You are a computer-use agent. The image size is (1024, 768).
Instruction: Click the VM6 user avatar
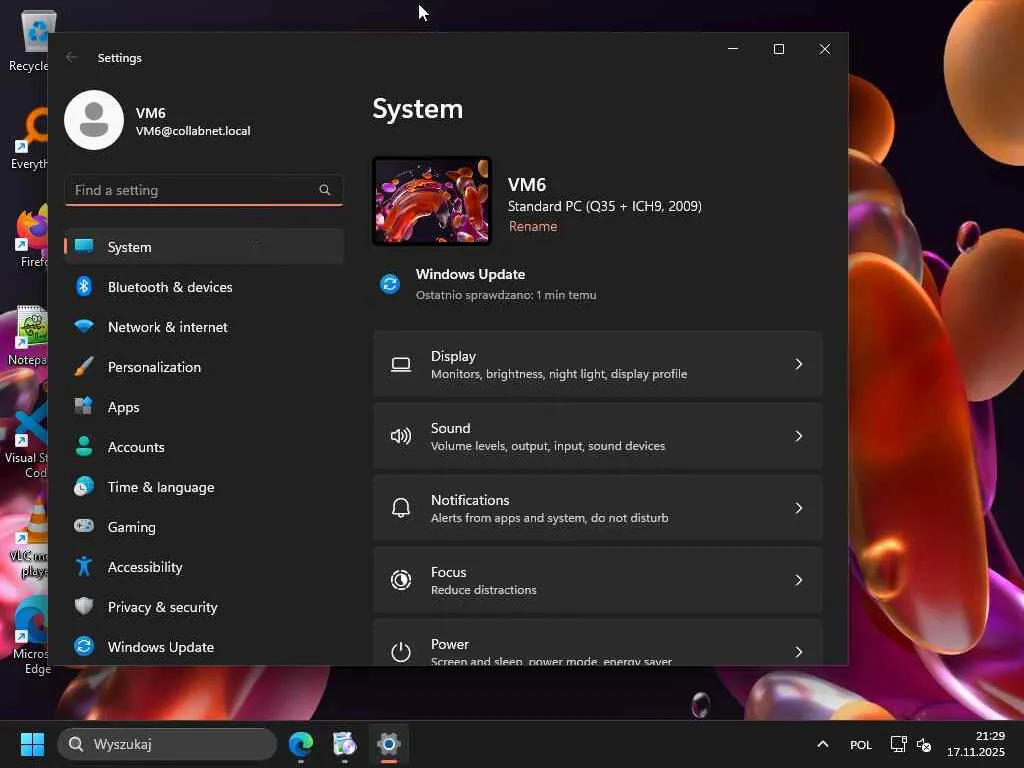(94, 120)
